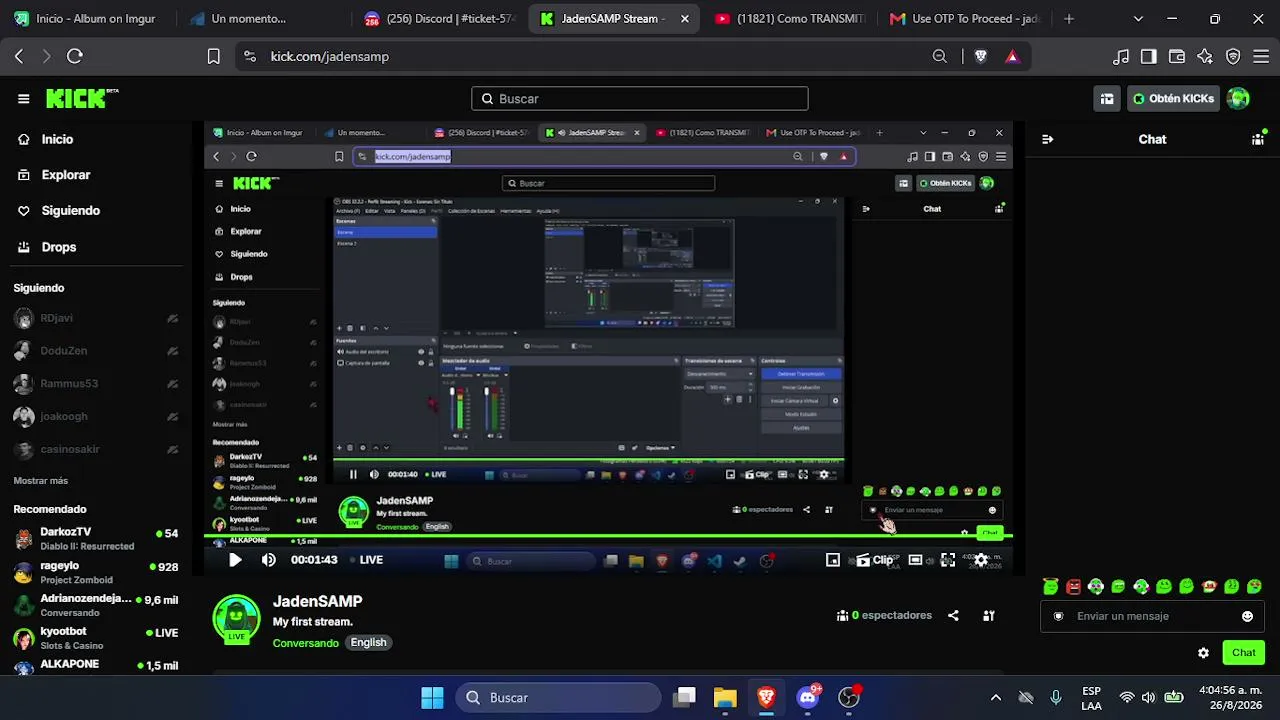Open the DarkozTV recommended channel
This screenshot has width=1280, height=720.
[96, 539]
